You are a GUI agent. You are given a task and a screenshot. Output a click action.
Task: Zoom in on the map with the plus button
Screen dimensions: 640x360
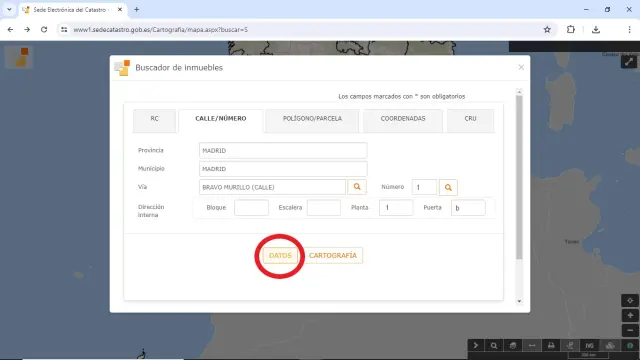point(630,316)
